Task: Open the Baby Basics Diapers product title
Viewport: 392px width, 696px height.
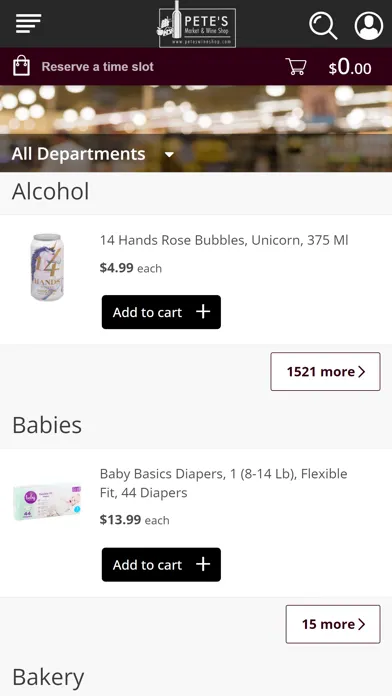Action: pos(224,483)
